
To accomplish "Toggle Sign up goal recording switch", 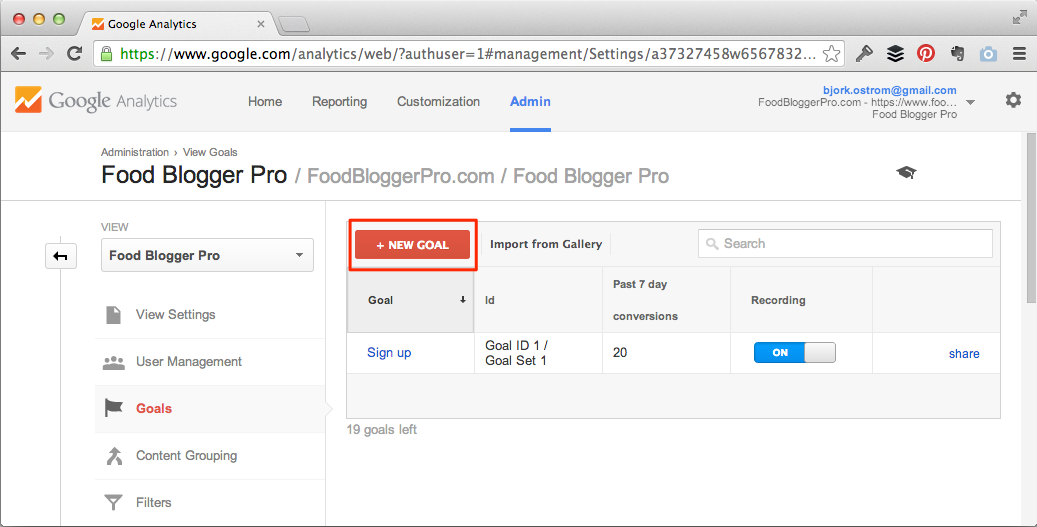I will [x=794, y=352].
